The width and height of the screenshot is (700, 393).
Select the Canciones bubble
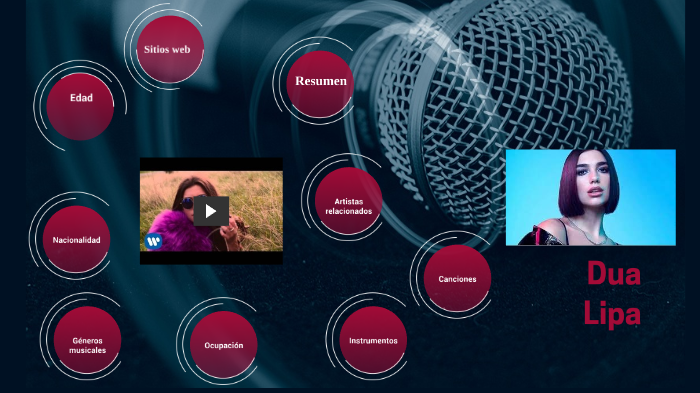pos(457,278)
